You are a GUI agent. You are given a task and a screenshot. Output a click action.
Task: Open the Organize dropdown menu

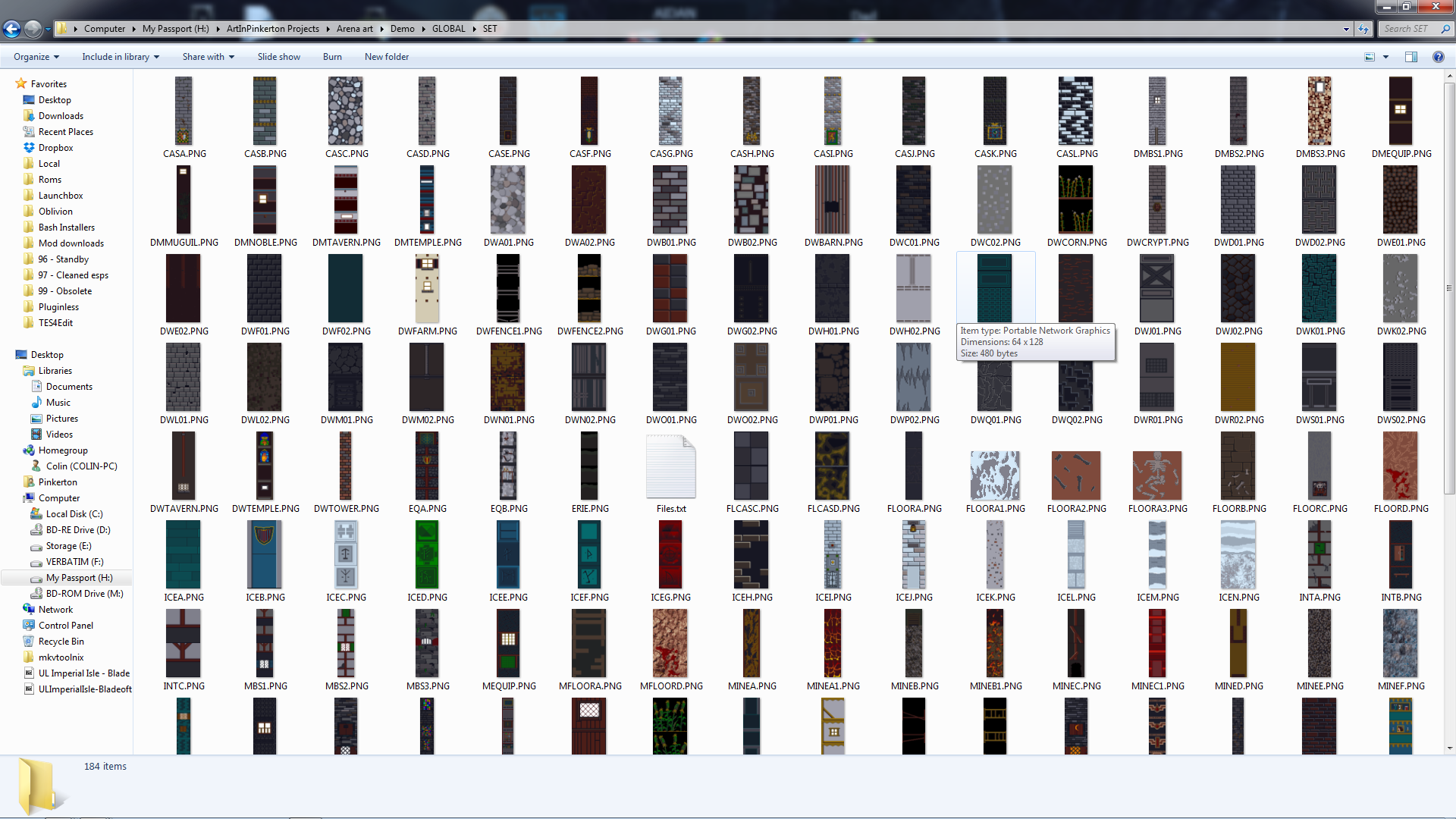(36, 57)
